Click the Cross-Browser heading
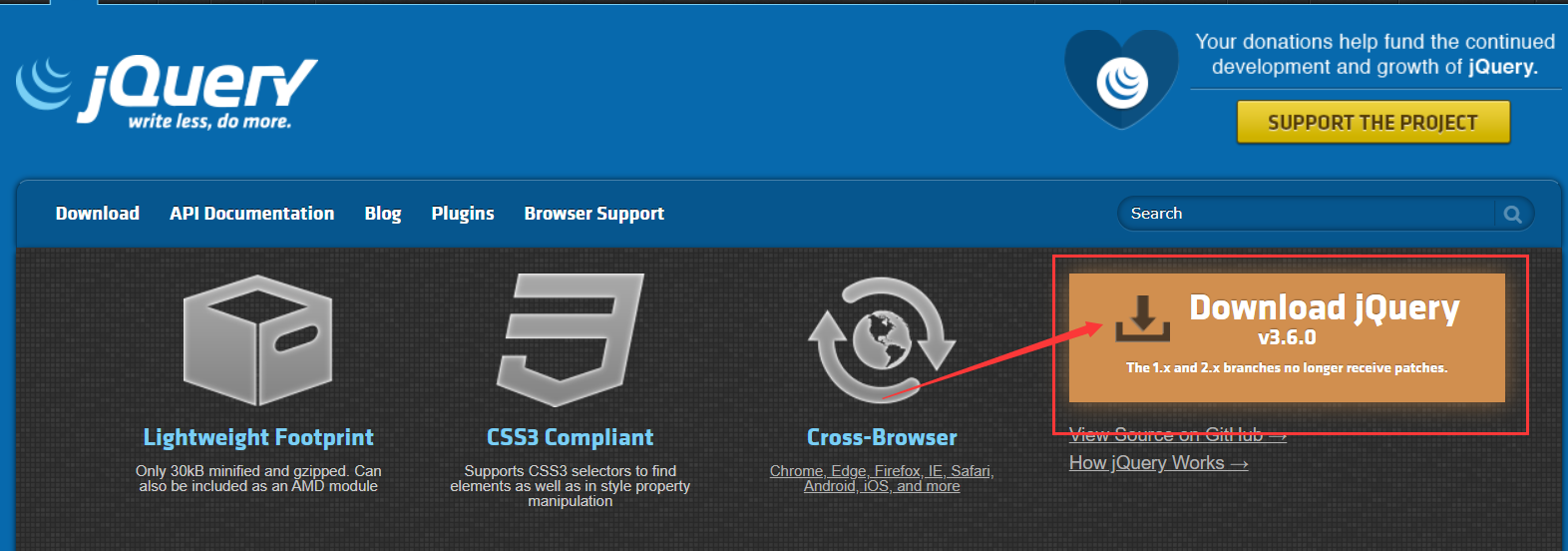The height and width of the screenshot is (551, 1568). pos(882,437)
